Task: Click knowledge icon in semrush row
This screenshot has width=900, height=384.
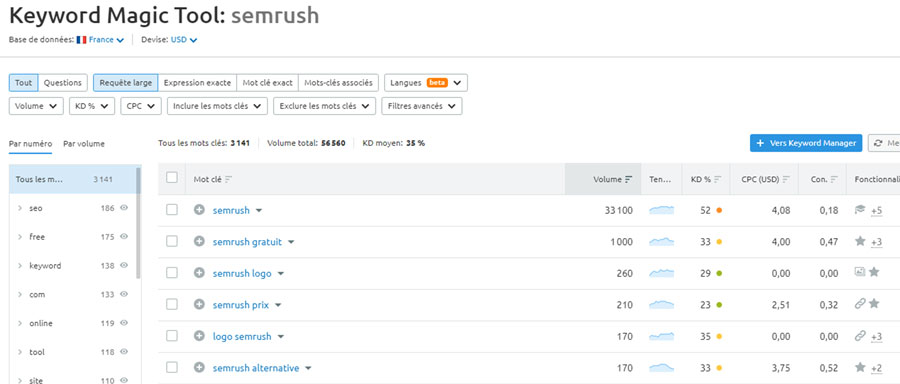Action: coord(859,210)
